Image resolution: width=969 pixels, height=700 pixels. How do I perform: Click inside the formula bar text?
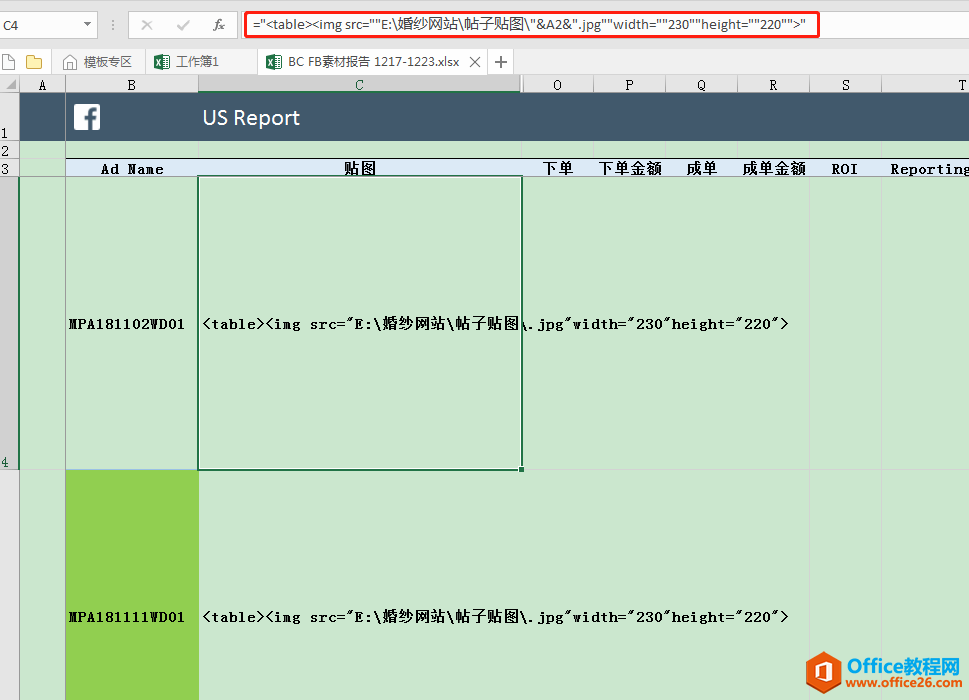click(x=529, y=25)
